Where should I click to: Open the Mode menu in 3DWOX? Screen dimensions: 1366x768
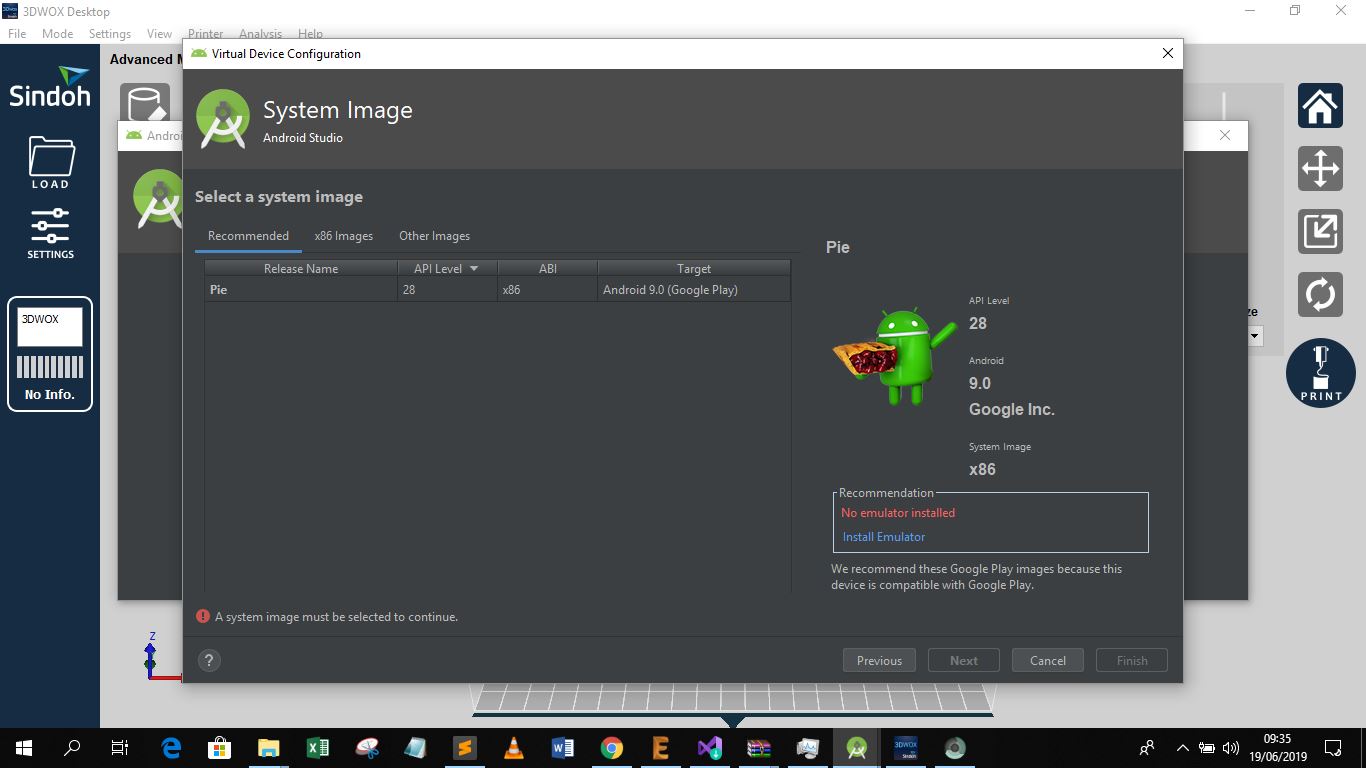pos(57,34)
